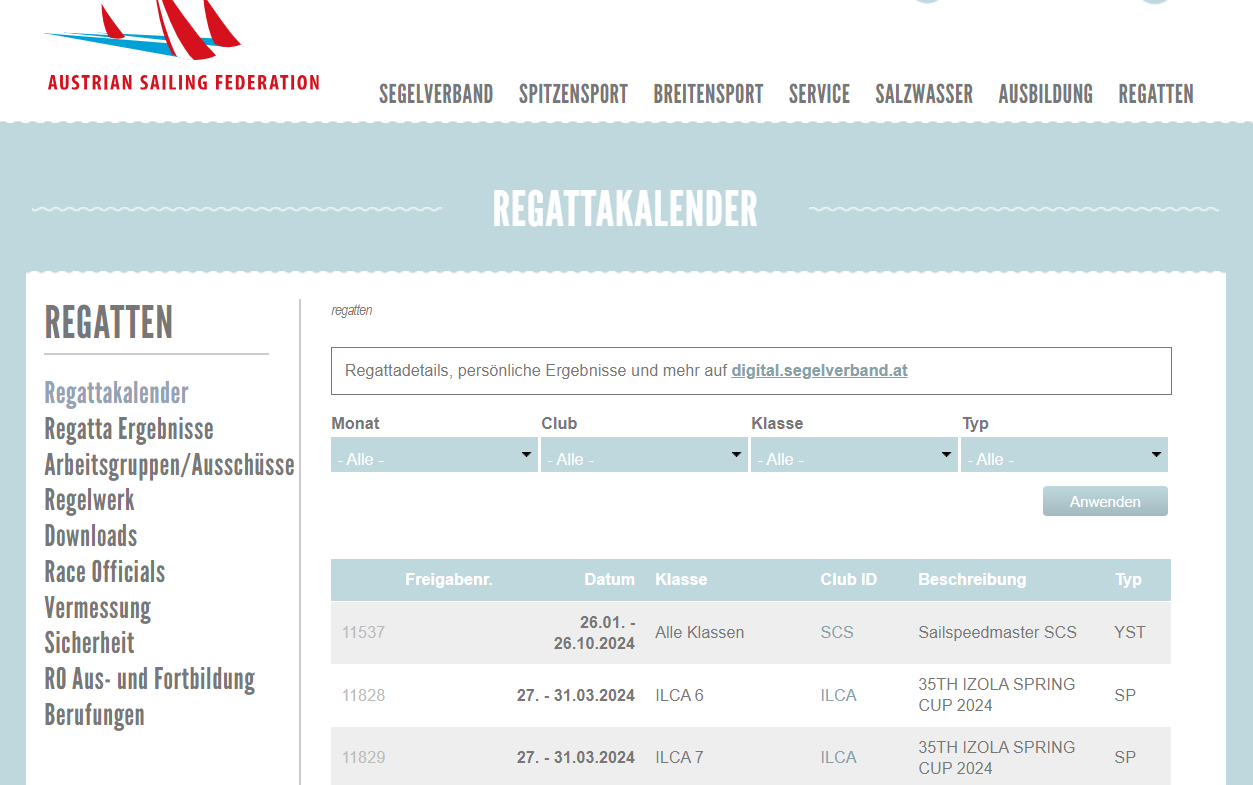Click the Klasse column header

[681, 579]
